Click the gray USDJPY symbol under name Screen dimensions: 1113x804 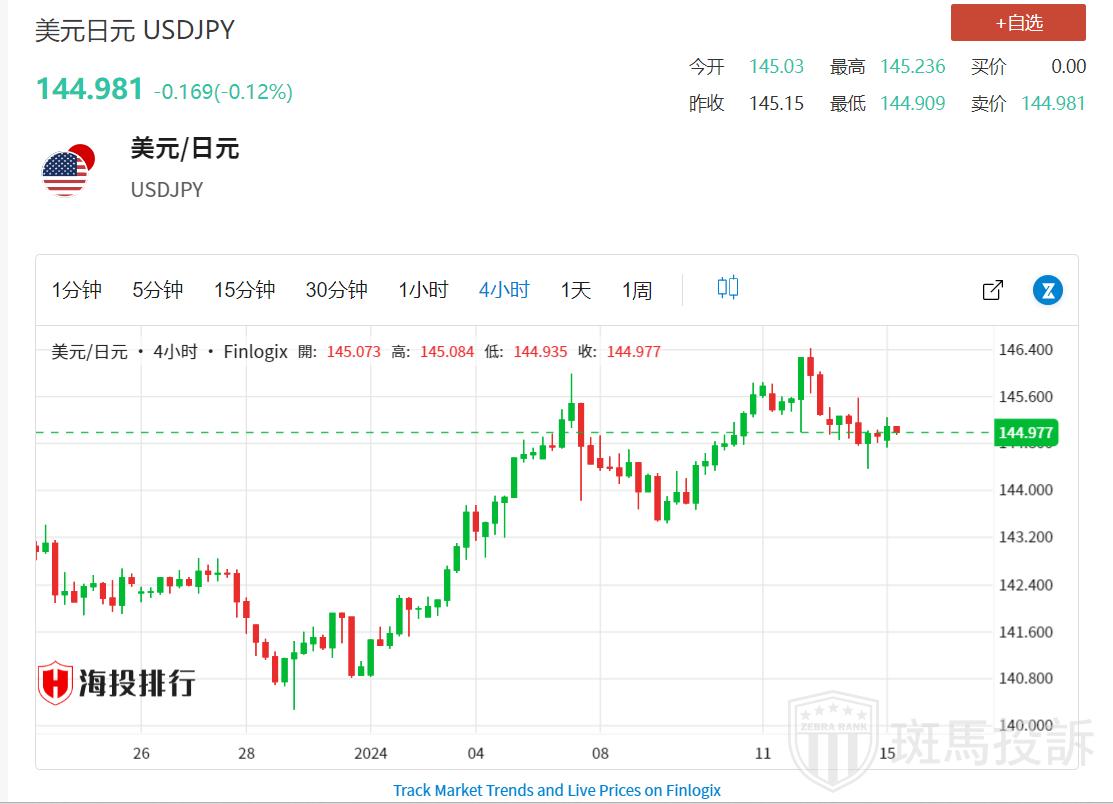coord(167,190)
